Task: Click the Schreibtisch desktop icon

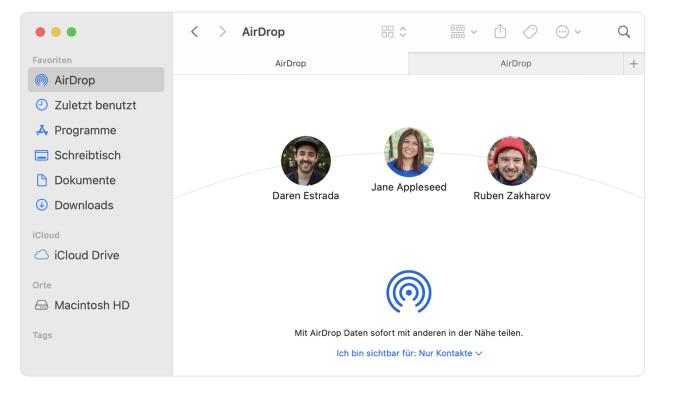Action: [x=42, y=155]
